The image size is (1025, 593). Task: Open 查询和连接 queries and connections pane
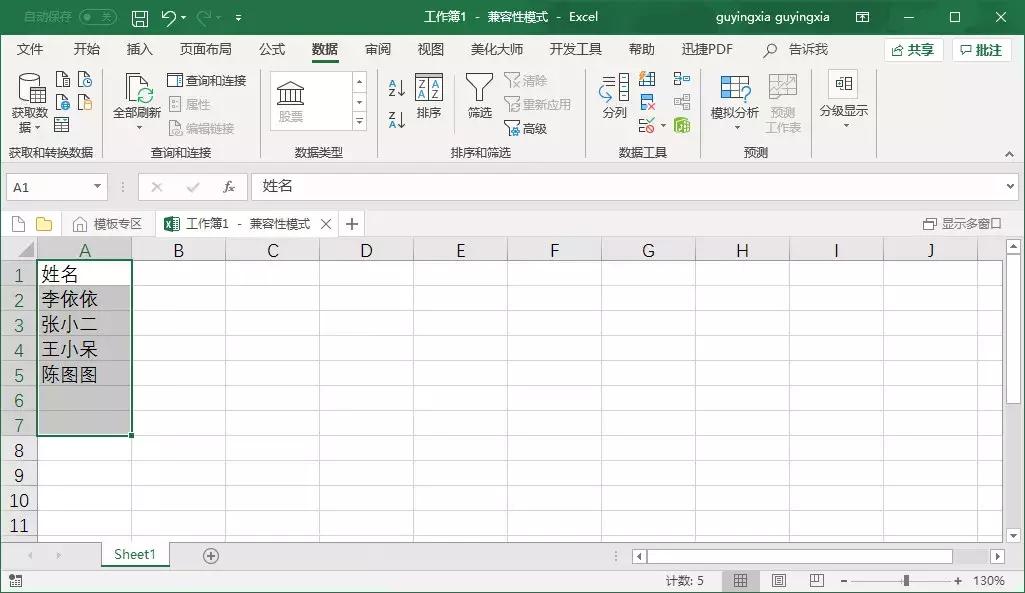pyautogui.click(x=206, y=76)
